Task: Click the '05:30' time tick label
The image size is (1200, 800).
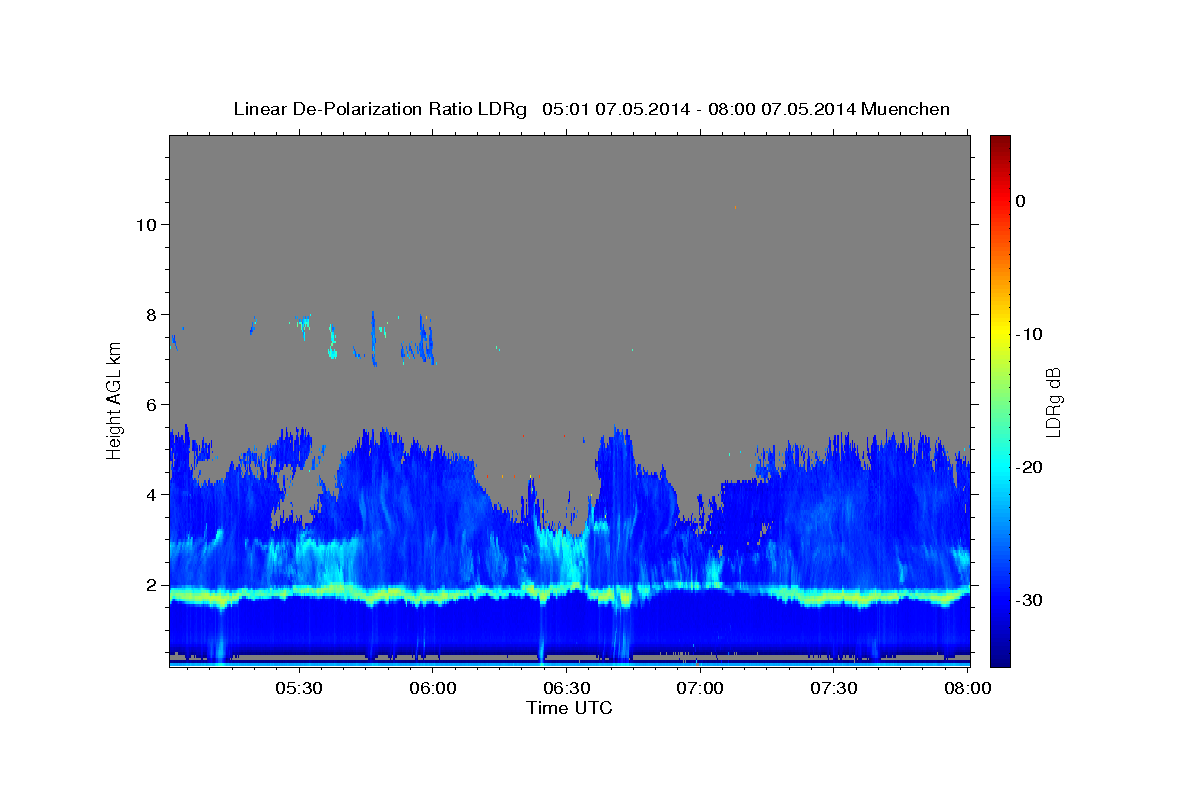Action: coord(299,689)
